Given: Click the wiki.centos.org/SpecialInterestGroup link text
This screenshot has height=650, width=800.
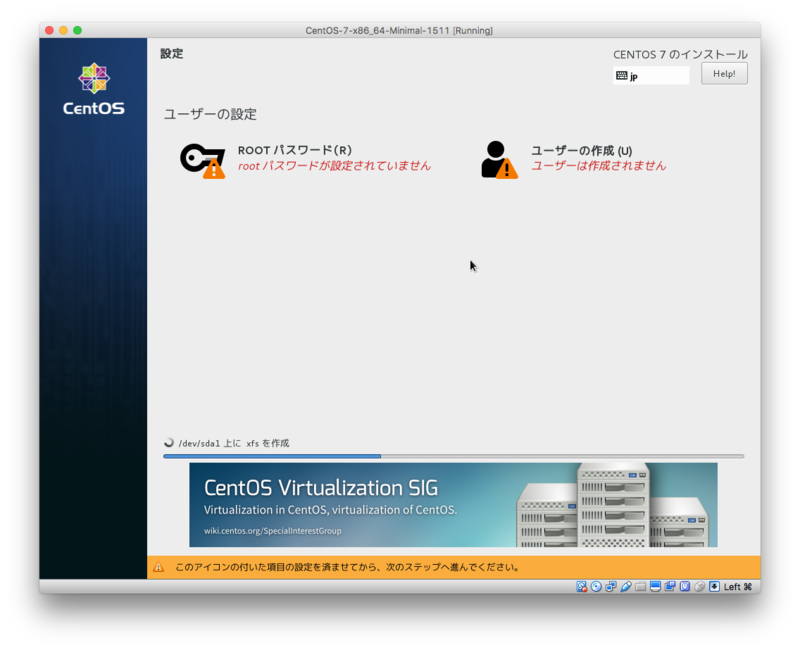Looking at the screenshot, I should (273, 531).
